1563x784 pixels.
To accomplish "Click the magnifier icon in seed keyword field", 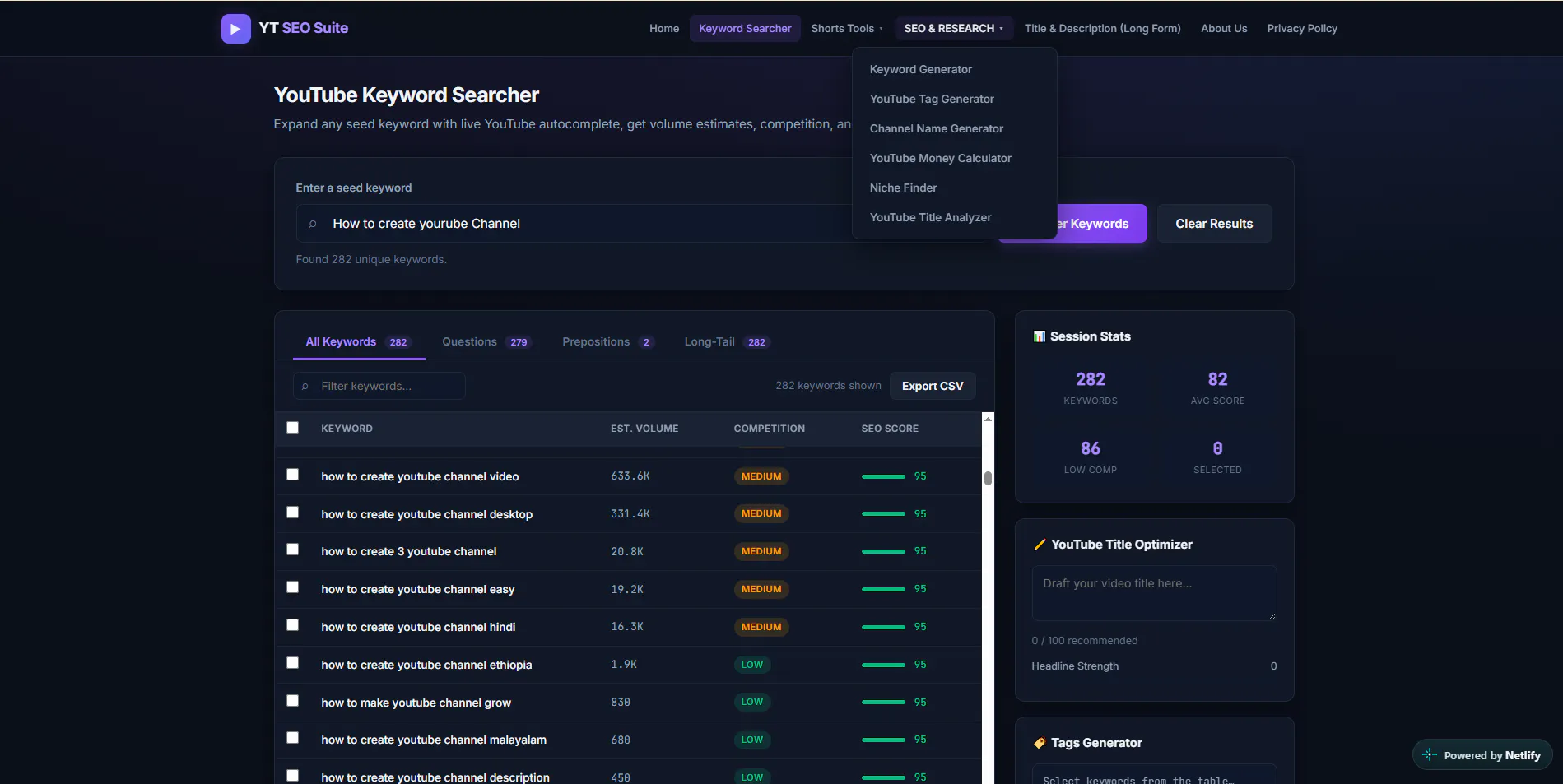I will point(313,224).
